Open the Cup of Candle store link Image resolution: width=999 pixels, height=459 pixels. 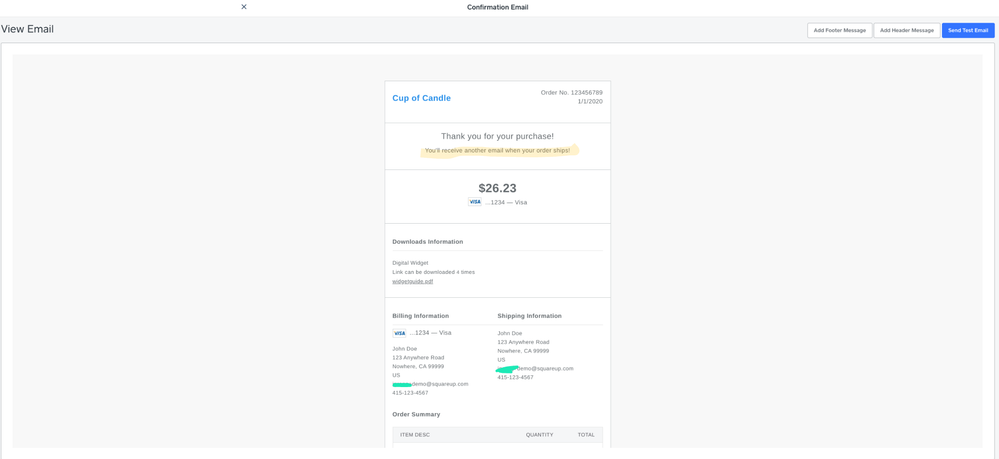(x=421, y=98)
